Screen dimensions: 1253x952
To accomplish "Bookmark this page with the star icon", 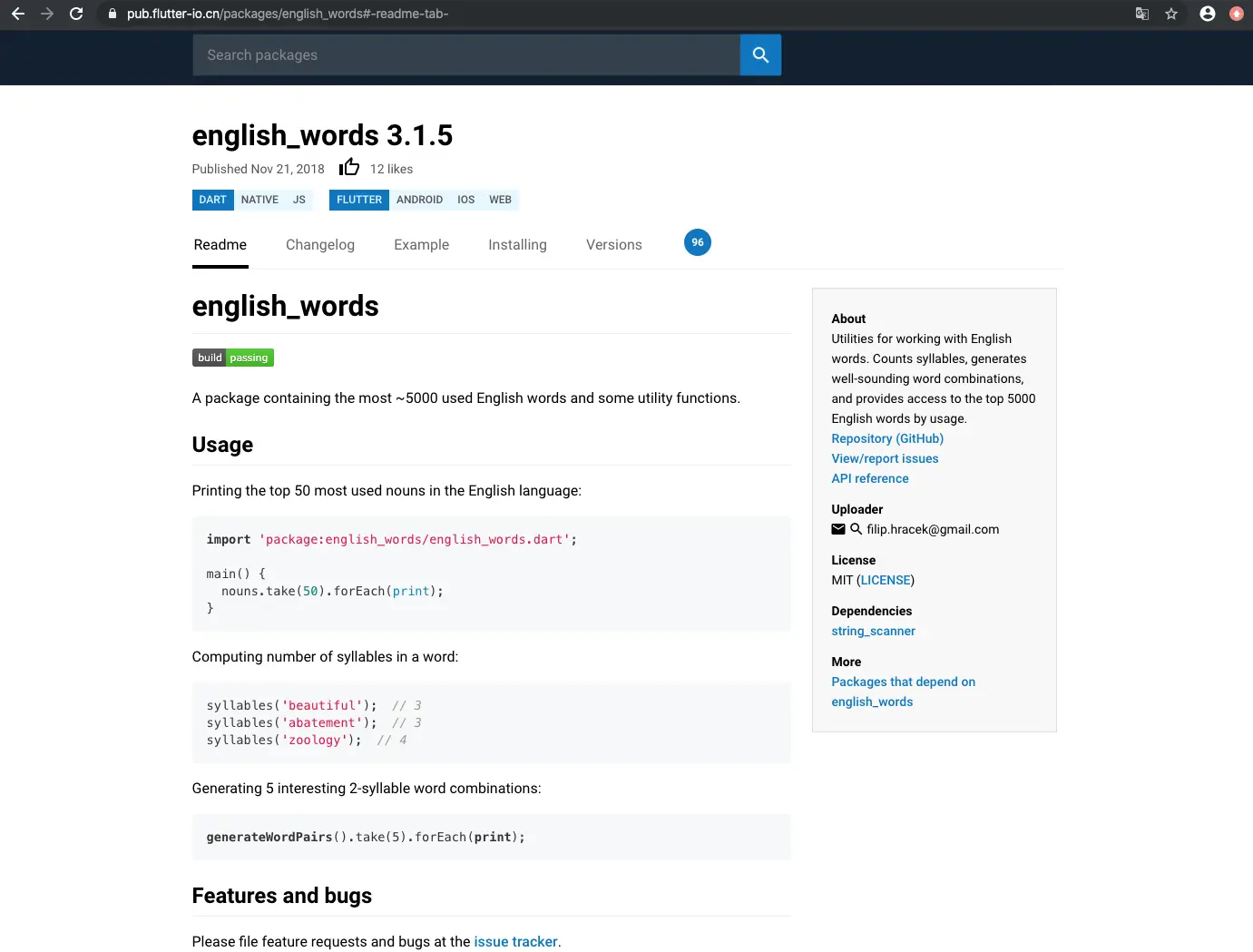I will [x=1171, y=14].
